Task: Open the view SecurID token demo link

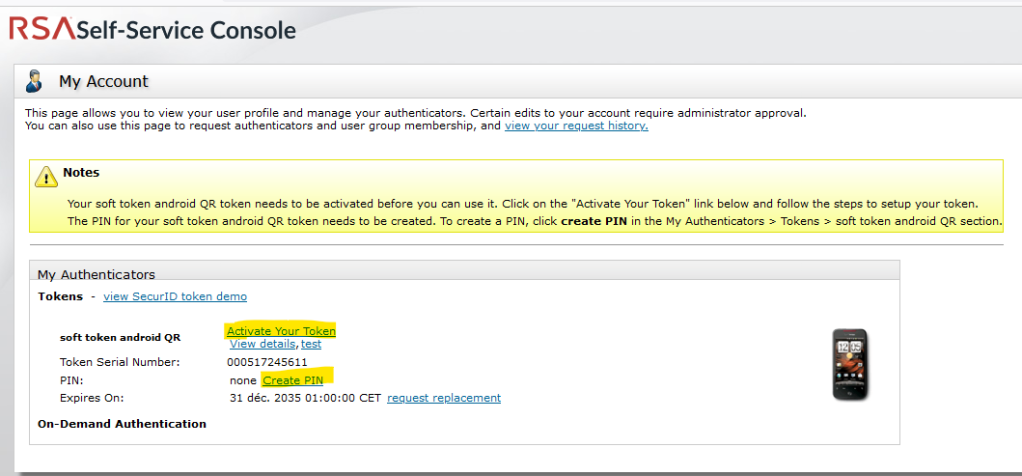Action: click(x=175, y=296)
